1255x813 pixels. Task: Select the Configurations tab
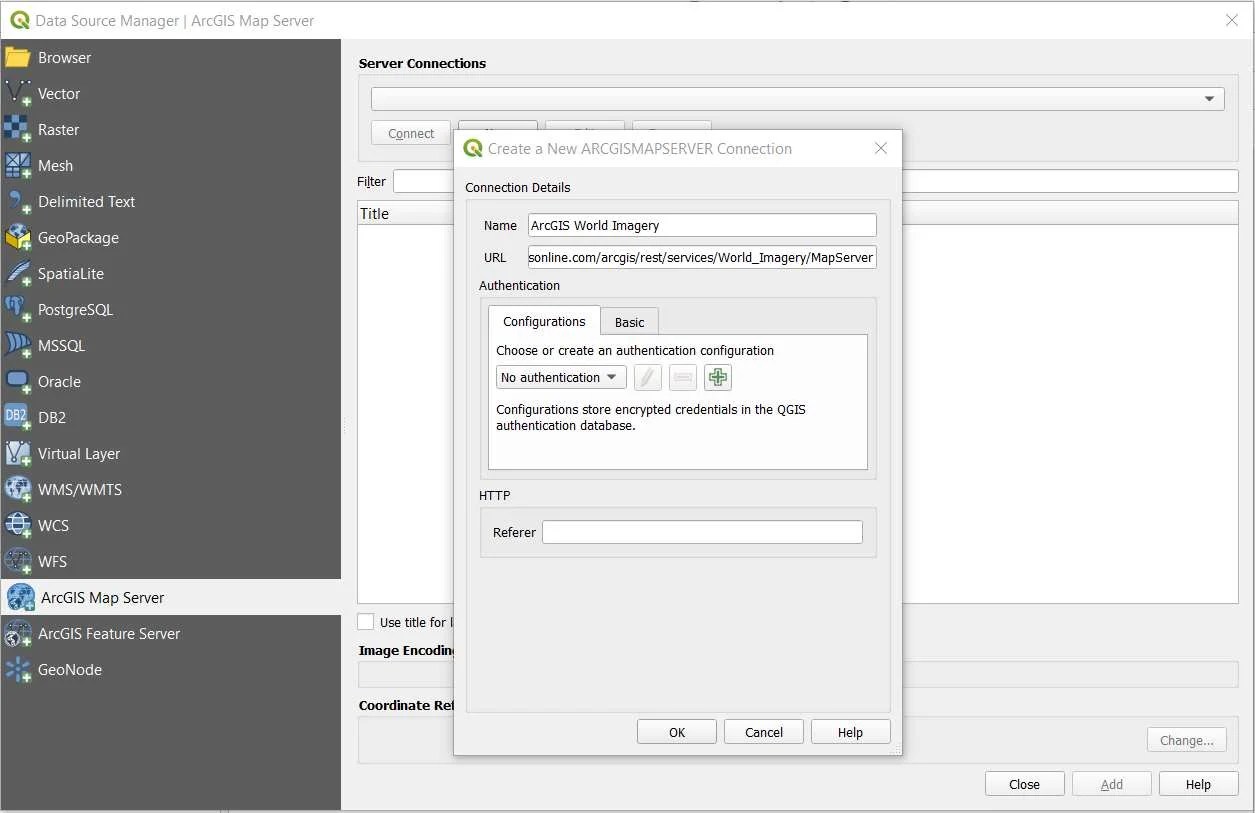pos(543,321)
